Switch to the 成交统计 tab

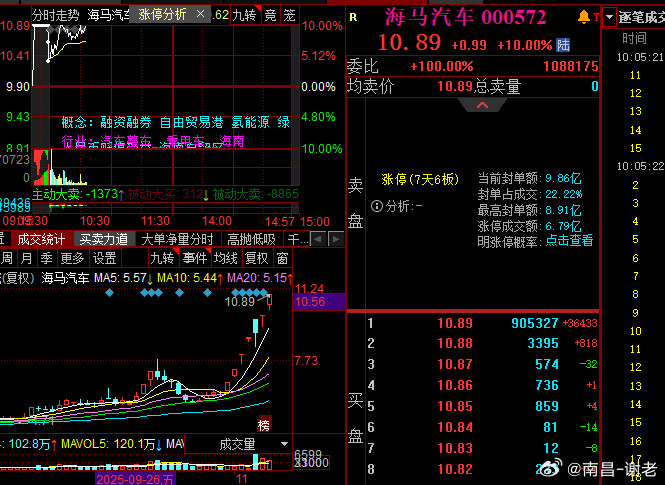[41, 240]
